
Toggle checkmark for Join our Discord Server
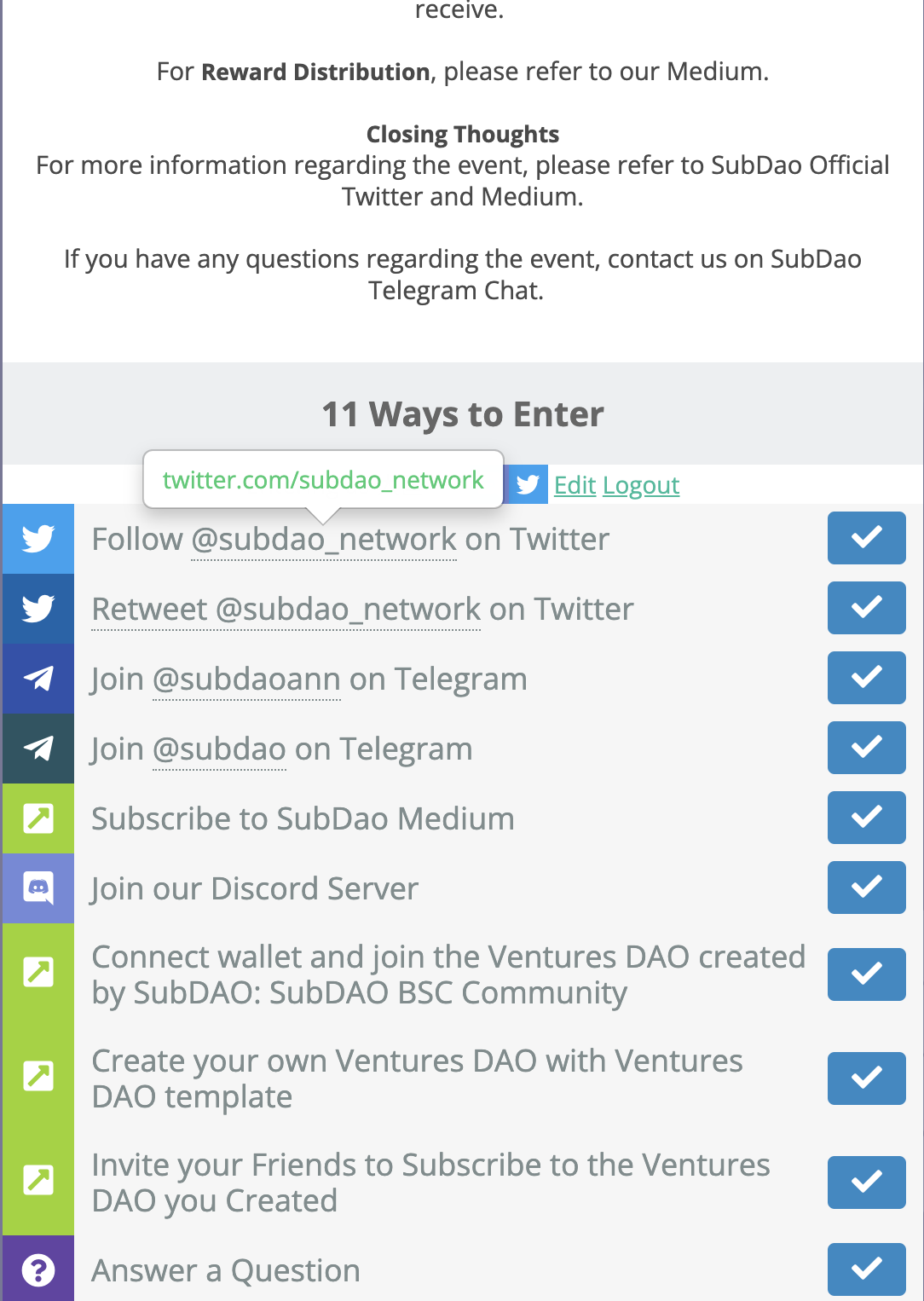pyautogui.click(x=866, y=888)
